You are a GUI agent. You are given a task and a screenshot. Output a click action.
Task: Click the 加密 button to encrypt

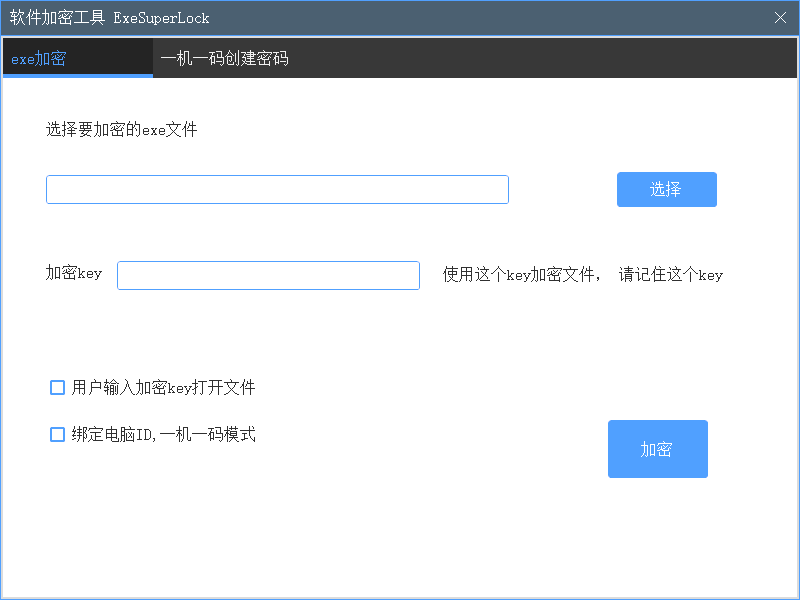(x=657, y=449)
